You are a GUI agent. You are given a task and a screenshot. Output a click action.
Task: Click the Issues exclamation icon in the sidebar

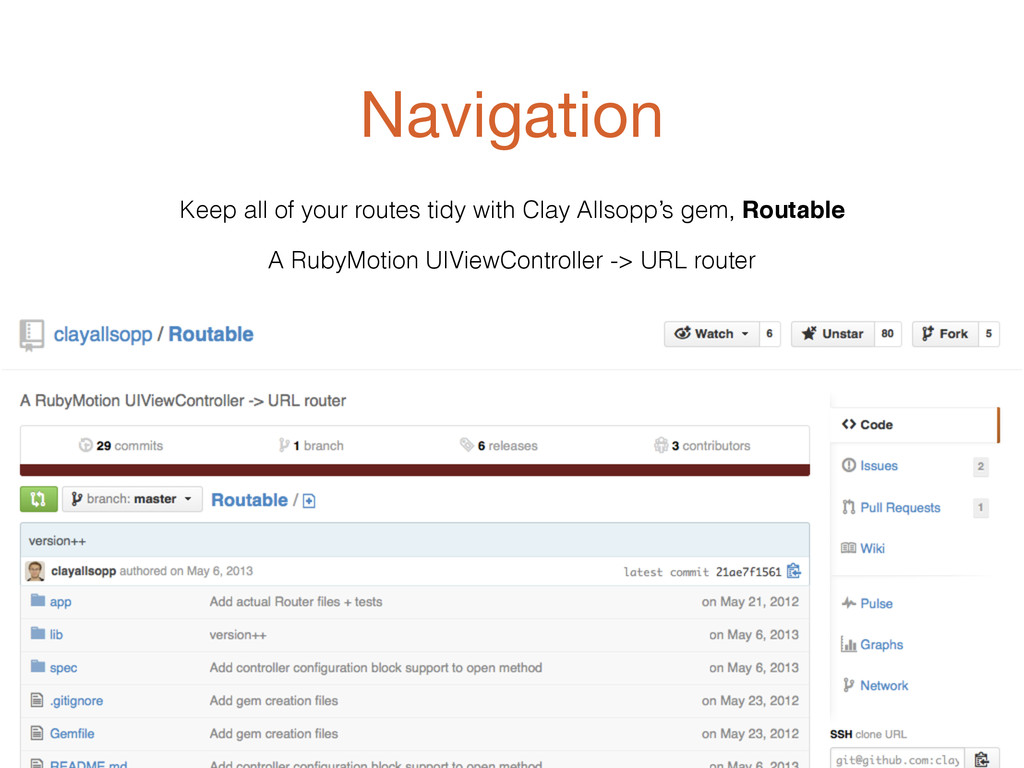pyautogui.click(x=848, y=466)
